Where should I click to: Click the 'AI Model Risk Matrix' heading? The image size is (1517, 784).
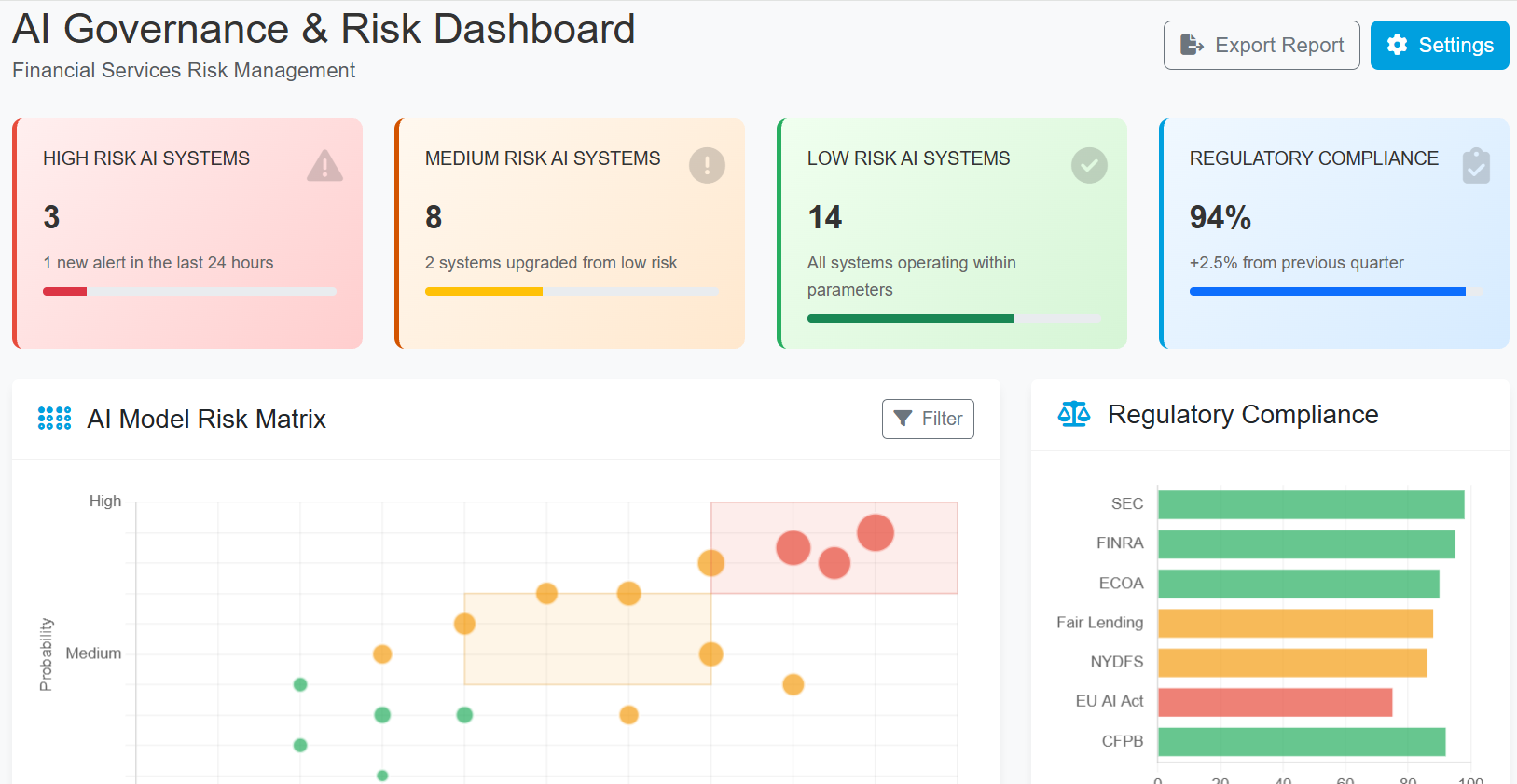207,420
